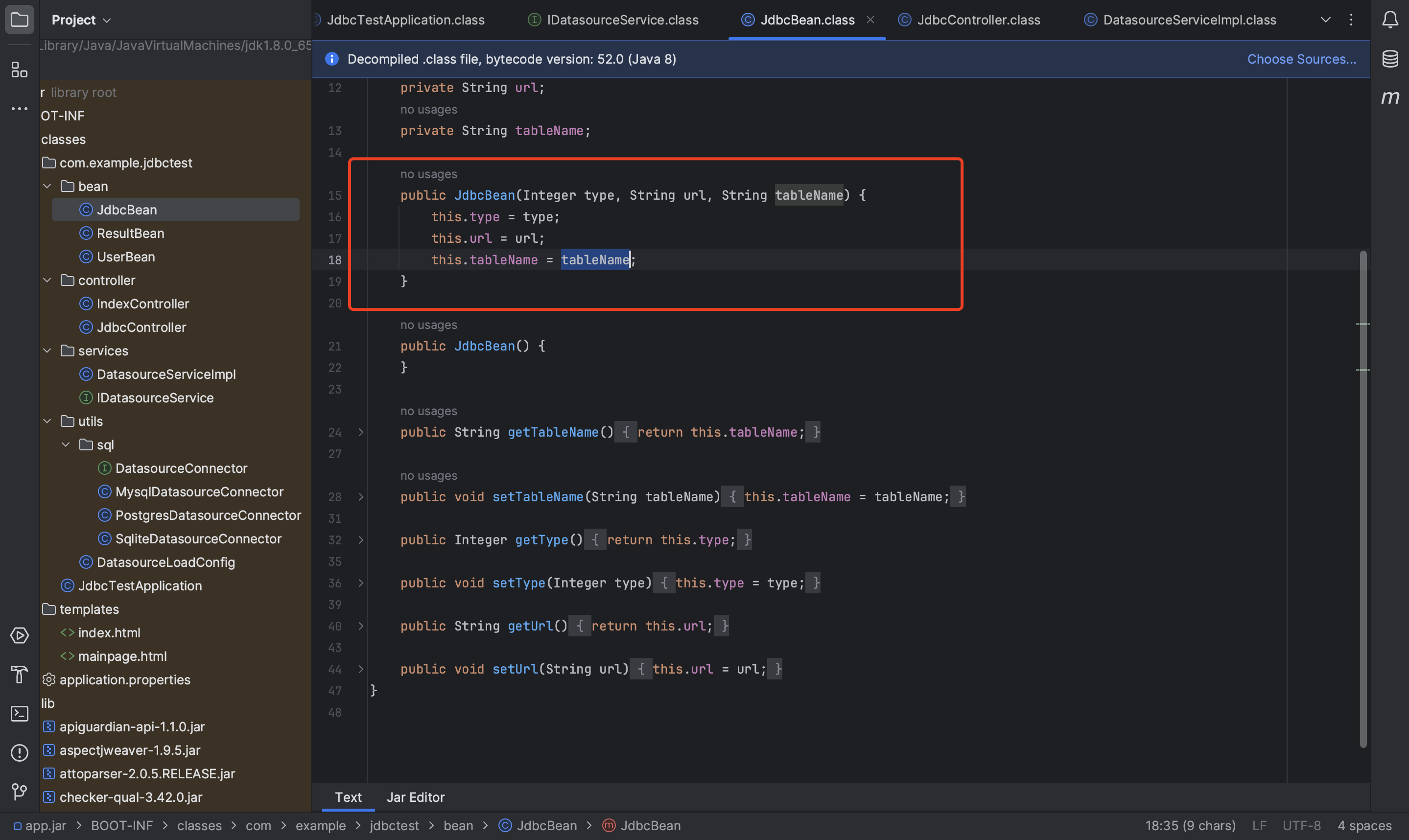Expand folded getType method
Viewport: 1409px width, 840px height.
click(x=361, y=540)
